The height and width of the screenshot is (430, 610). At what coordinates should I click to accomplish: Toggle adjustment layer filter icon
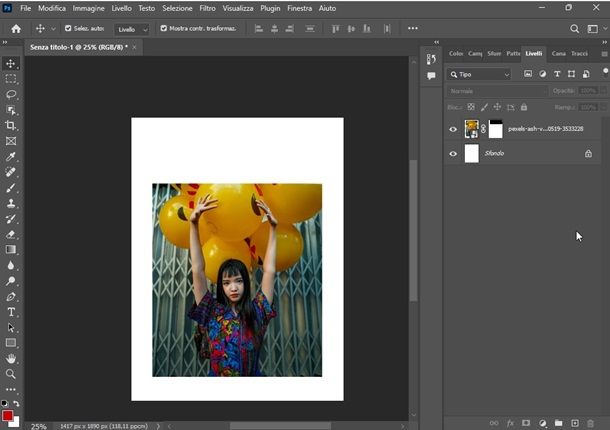542,74
